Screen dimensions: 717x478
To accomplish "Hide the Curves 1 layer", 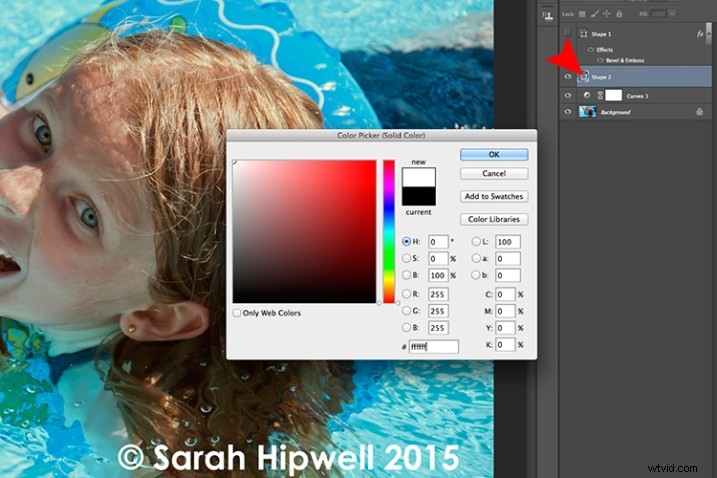I will click(567, 95).
